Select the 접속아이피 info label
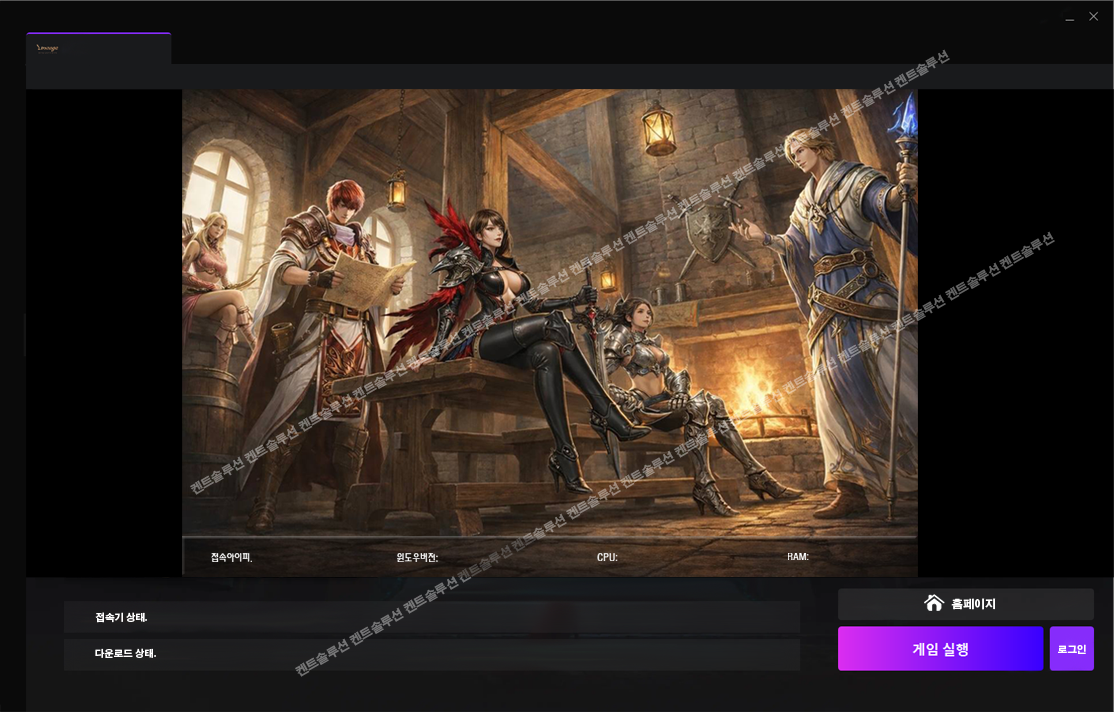 point(232,557)
